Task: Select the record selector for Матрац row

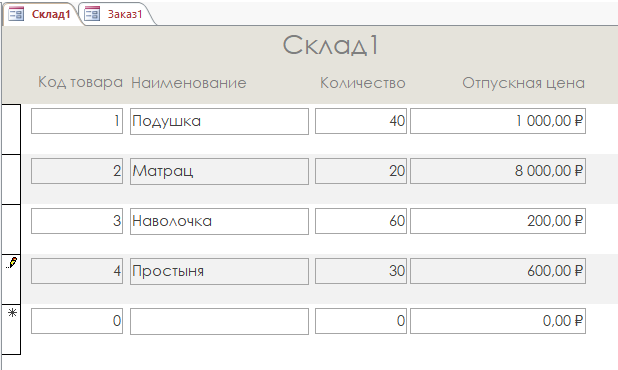Action: [x=11, y=179]
